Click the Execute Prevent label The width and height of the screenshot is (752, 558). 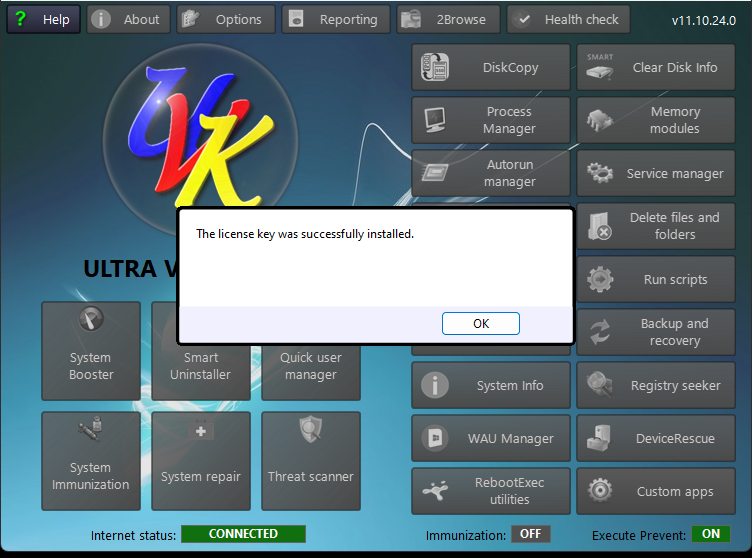click(639, 535)
